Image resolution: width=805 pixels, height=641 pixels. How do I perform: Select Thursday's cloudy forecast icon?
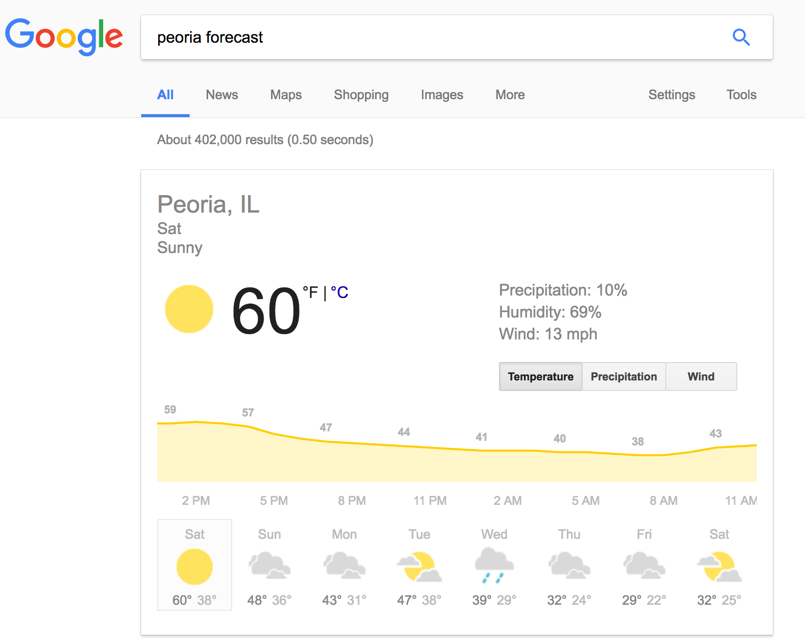click(569, 566)
